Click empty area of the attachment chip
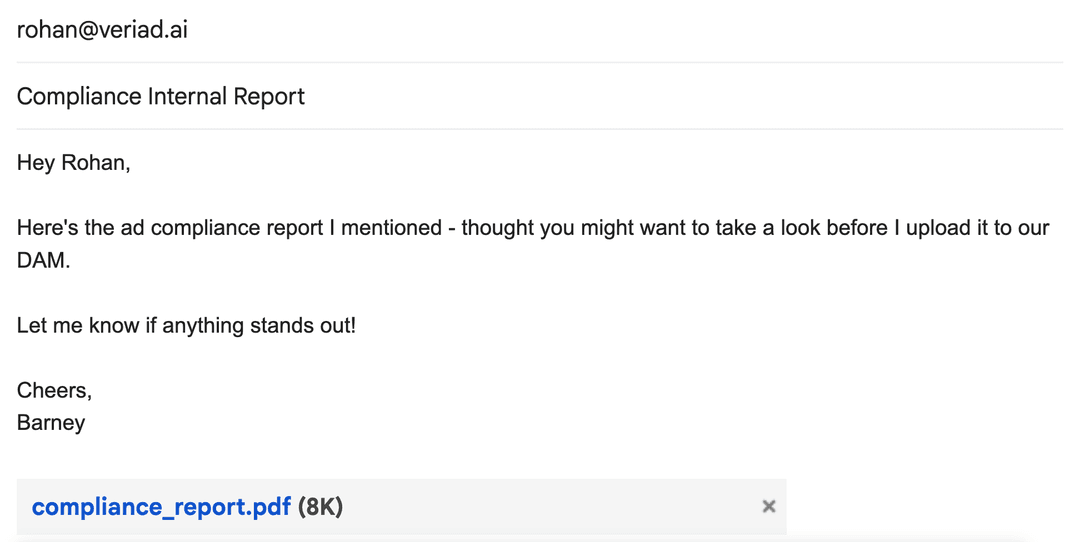This screenshot has height=542, width=1080. pyautogui.click(x=550, y=507)
